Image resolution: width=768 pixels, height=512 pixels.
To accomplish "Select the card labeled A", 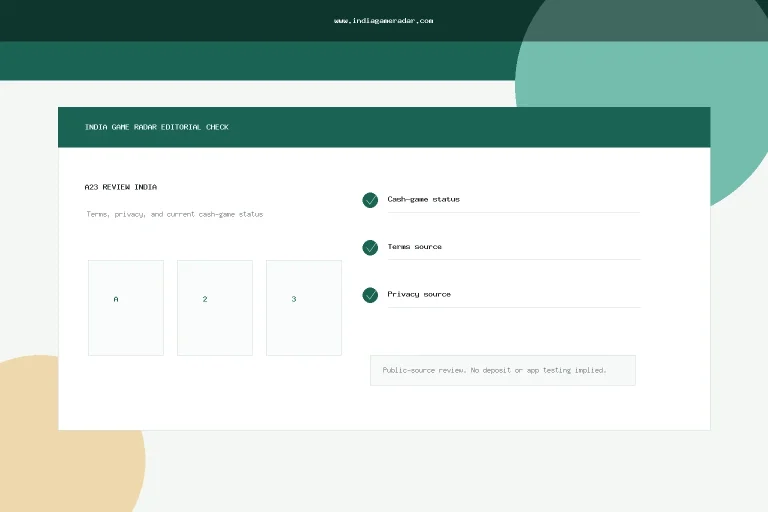I will pos(126,308).
